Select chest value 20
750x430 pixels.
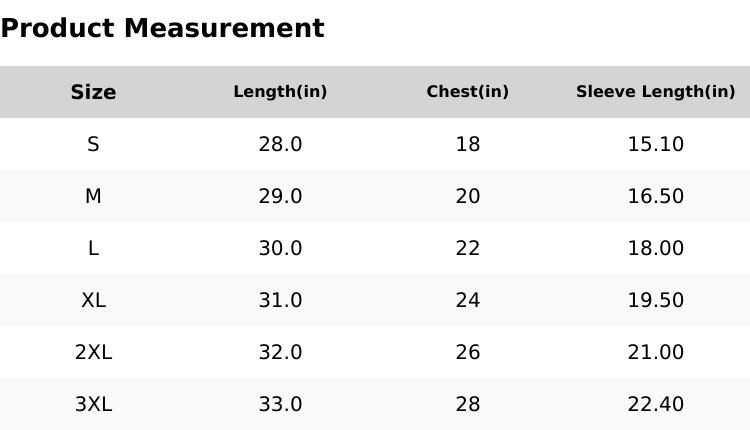[467, 196]
